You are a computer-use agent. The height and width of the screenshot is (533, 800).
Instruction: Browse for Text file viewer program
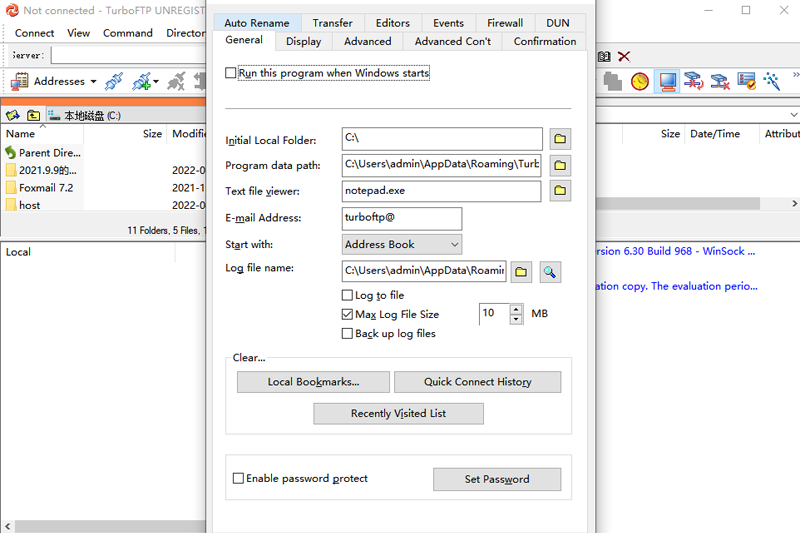(560, 191)
